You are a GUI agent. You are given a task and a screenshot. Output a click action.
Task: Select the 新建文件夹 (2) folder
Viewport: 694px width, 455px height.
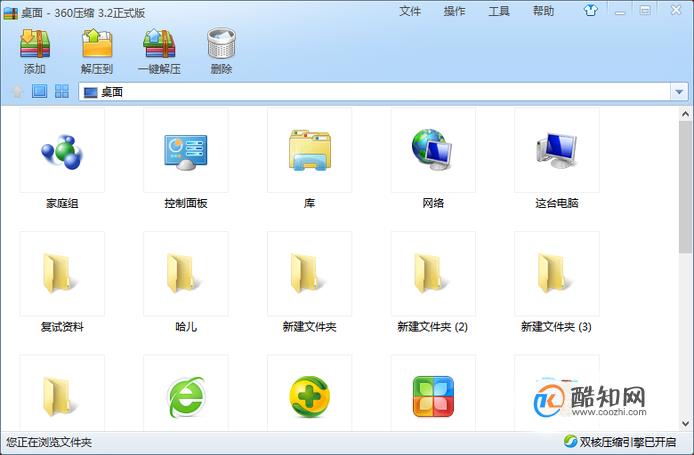pos(430,274)
